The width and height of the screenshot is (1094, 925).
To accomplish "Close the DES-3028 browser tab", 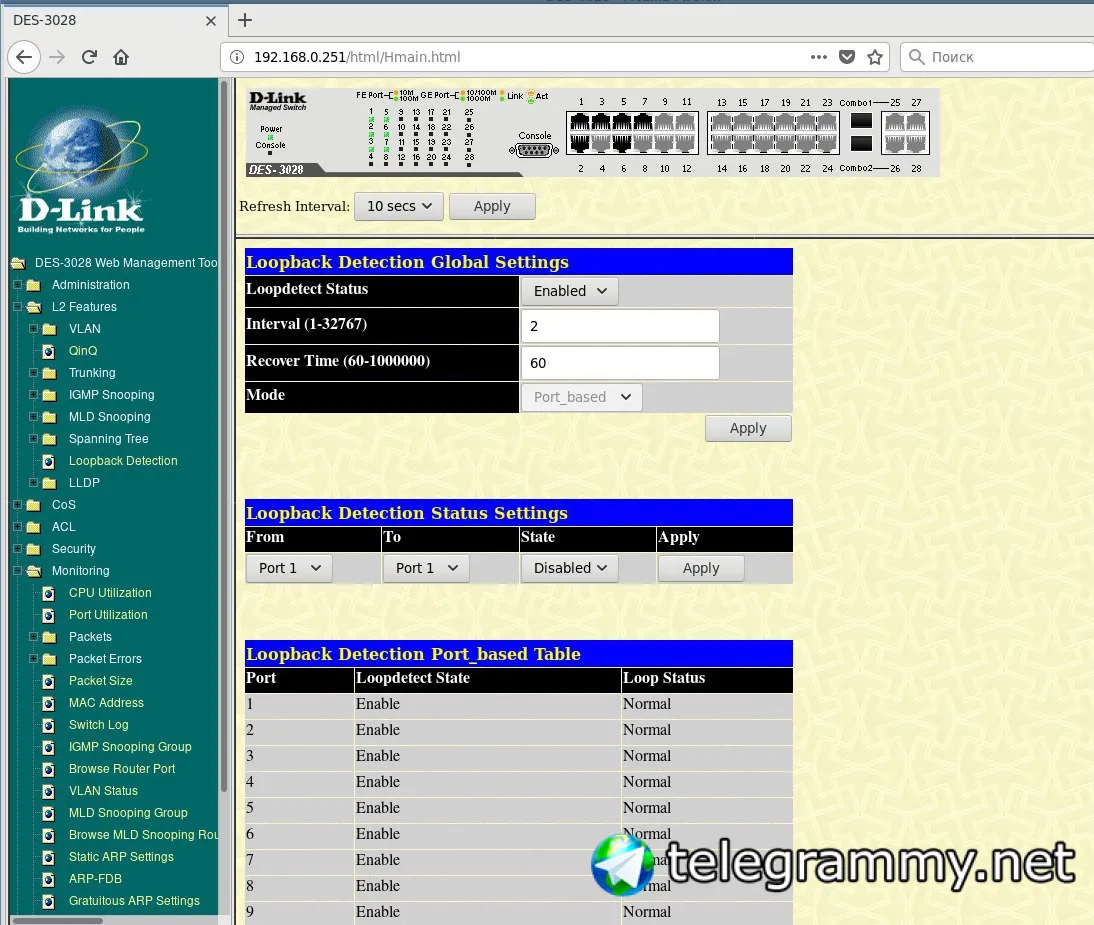I will pos(211,21).
